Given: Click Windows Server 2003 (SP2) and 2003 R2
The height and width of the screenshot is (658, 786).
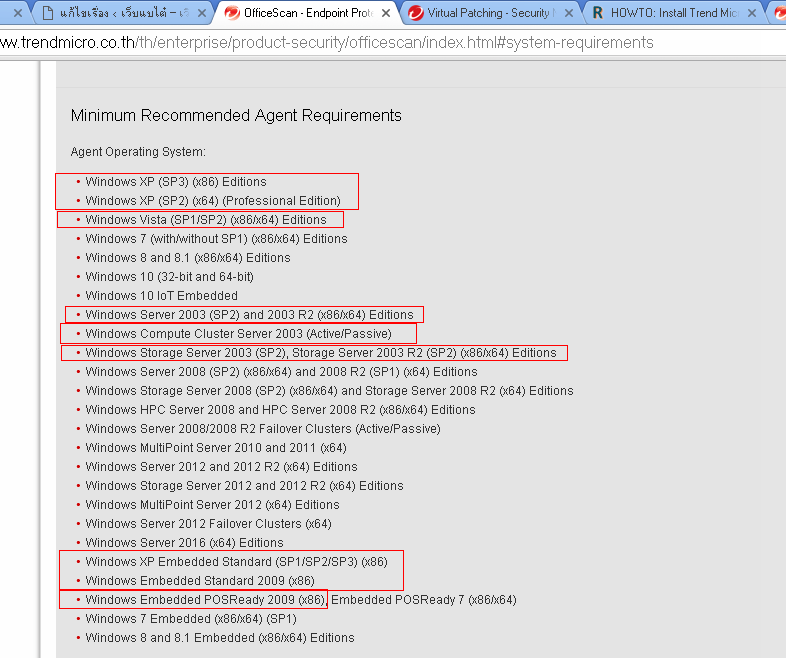Looking at the screenshot, I should [250, 315].
